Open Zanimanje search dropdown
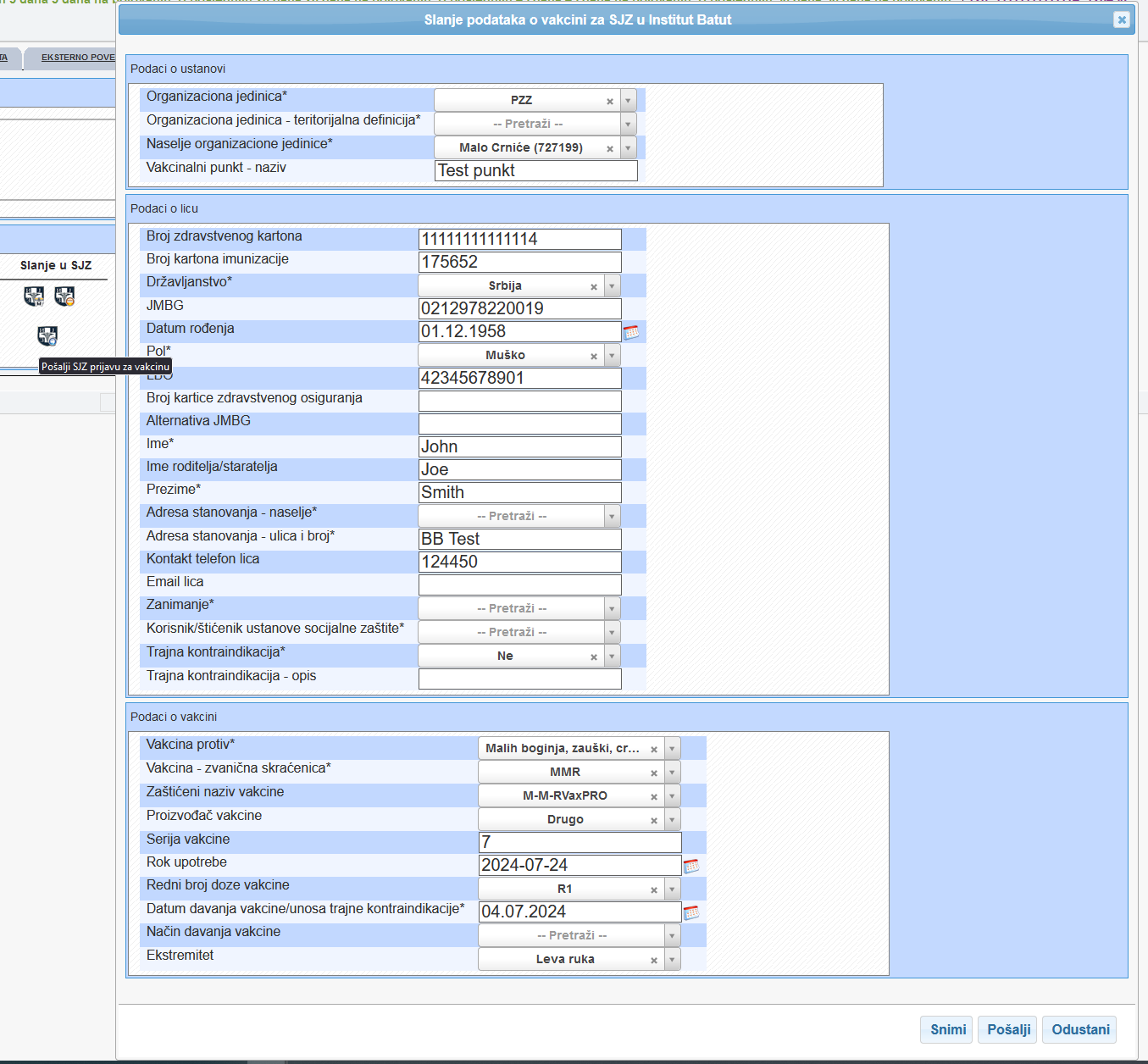This screenshot has width=1148, height=1064. click(x=519, y=608)
